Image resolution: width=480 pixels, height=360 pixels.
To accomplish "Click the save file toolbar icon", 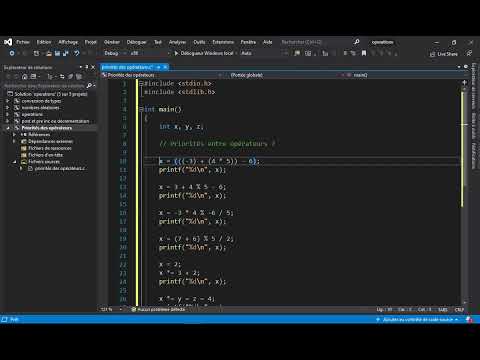I will [x=57, y=53].
